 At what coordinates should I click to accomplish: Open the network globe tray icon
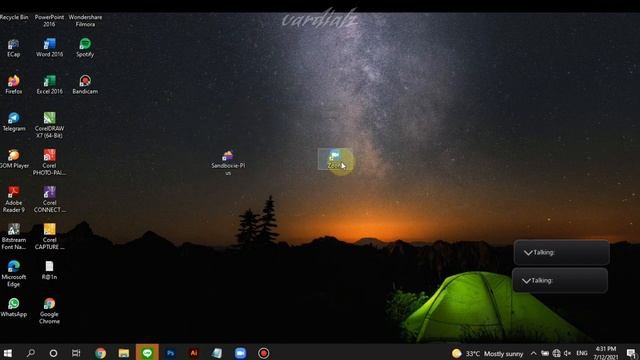556,353
